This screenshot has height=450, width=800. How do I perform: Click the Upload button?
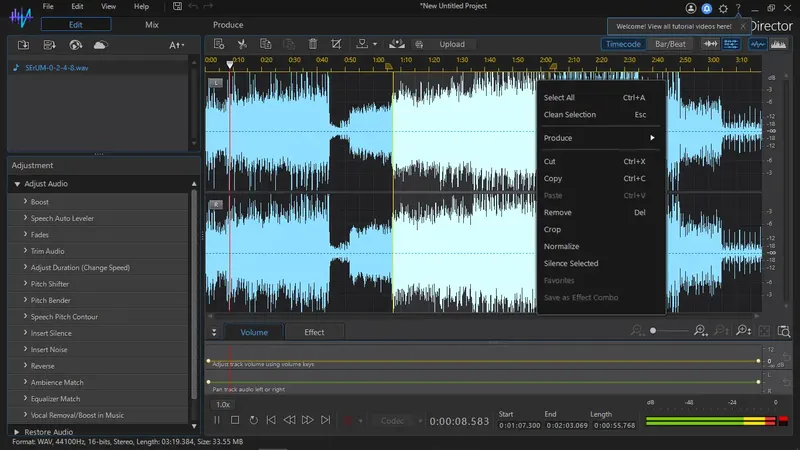(452, 44)
